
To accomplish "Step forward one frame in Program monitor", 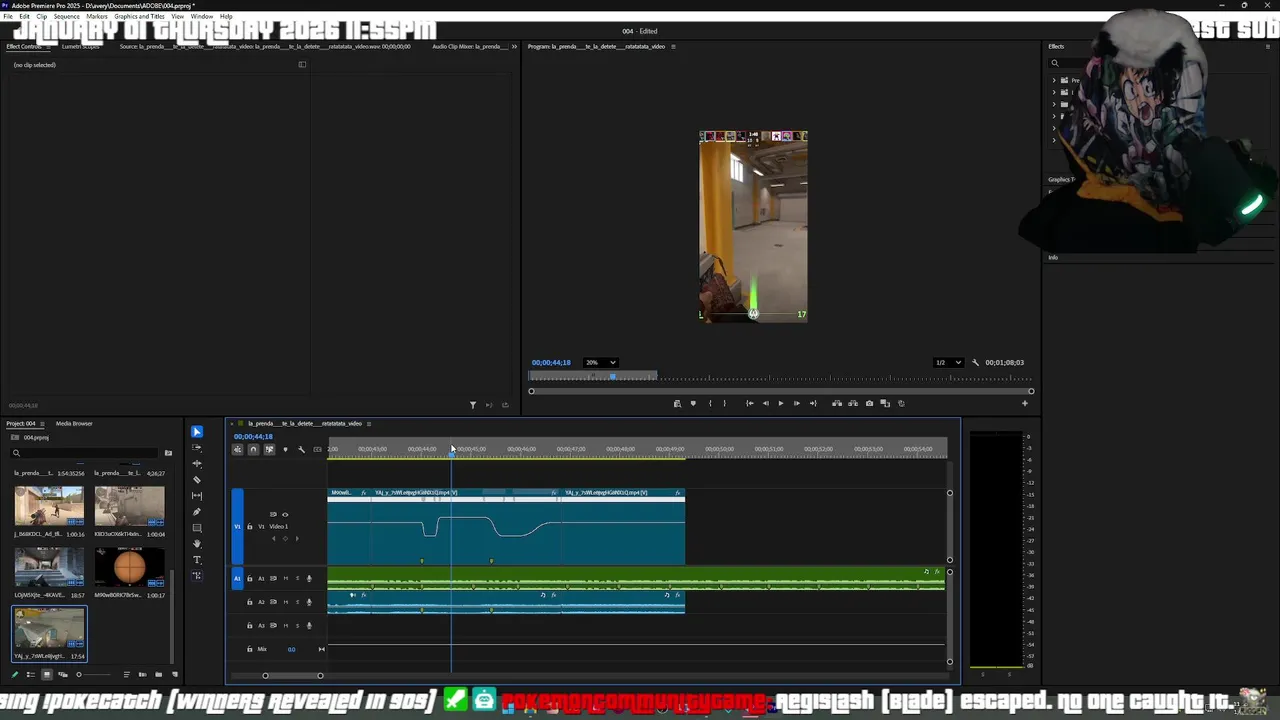I will [x=796, y=403].
